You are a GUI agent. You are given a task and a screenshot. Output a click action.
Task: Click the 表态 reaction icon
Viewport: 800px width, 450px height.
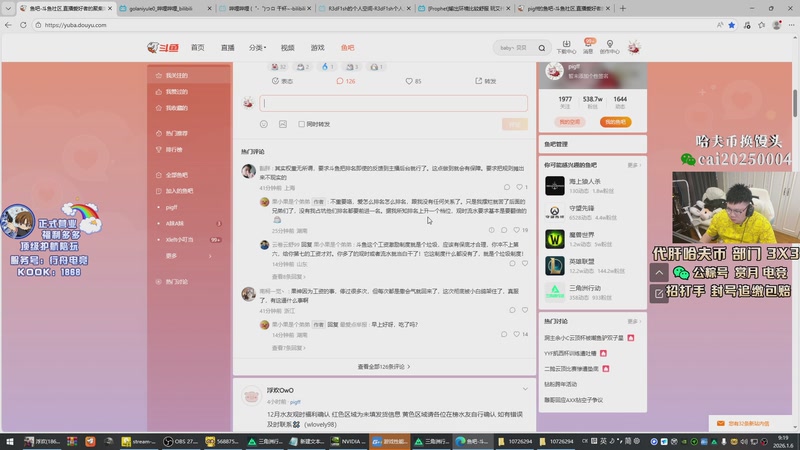point(276,81)
